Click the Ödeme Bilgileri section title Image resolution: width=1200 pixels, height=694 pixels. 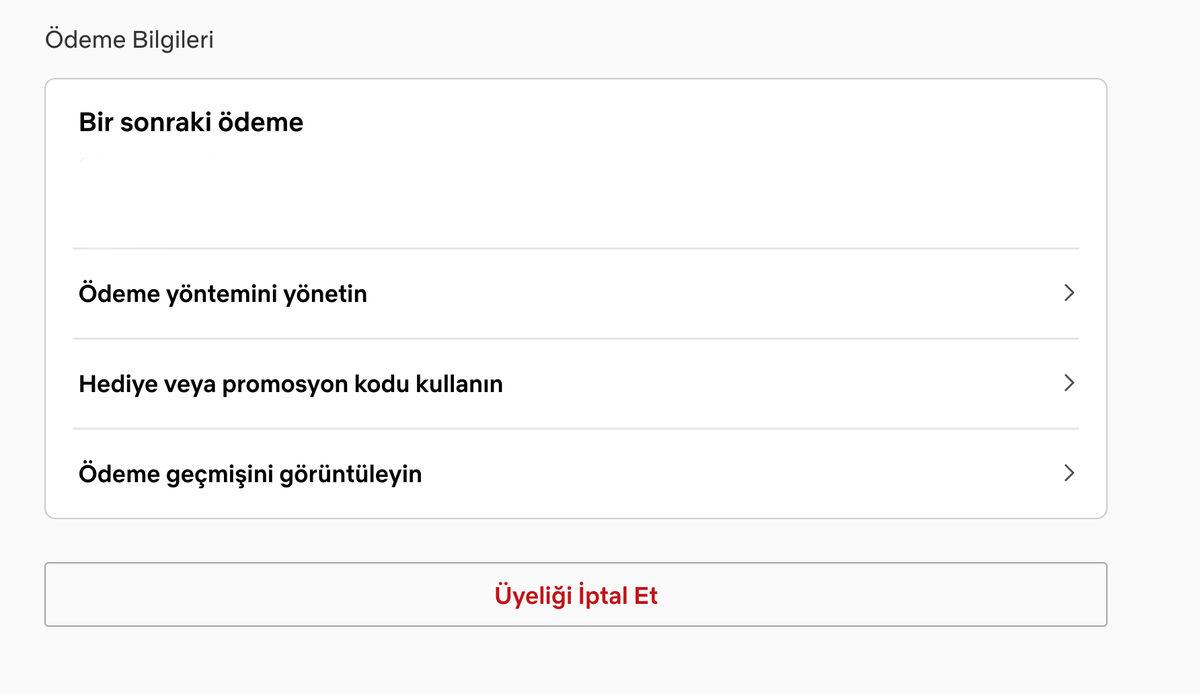pyautogui.click(x=129, y=40)
